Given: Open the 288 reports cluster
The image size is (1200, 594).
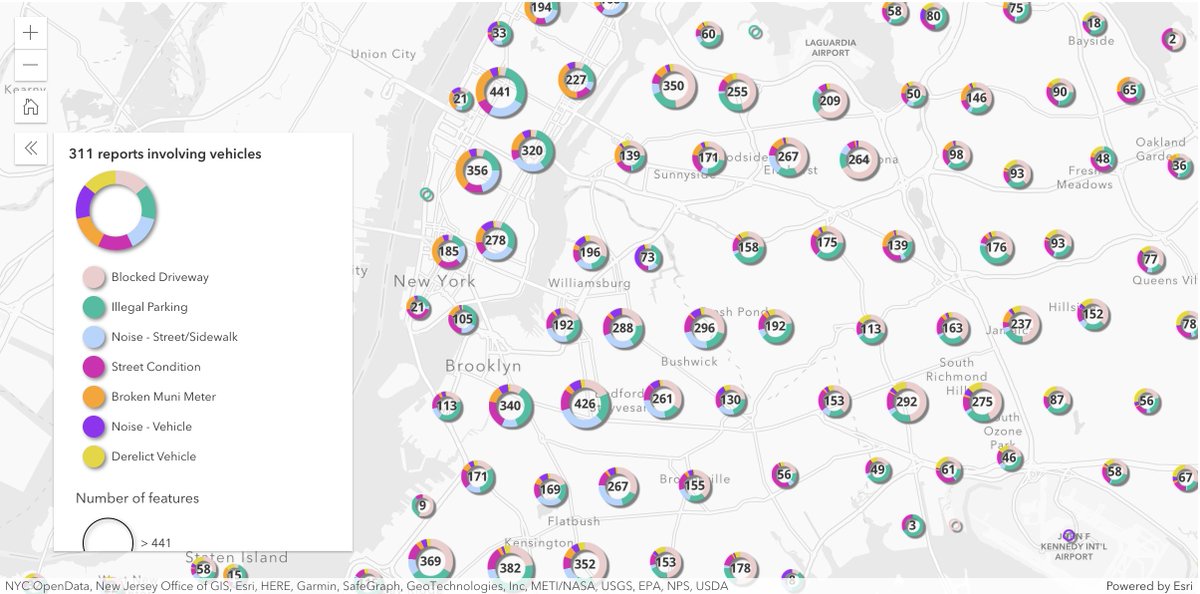Looking at the screenshot, I should 623,328.
